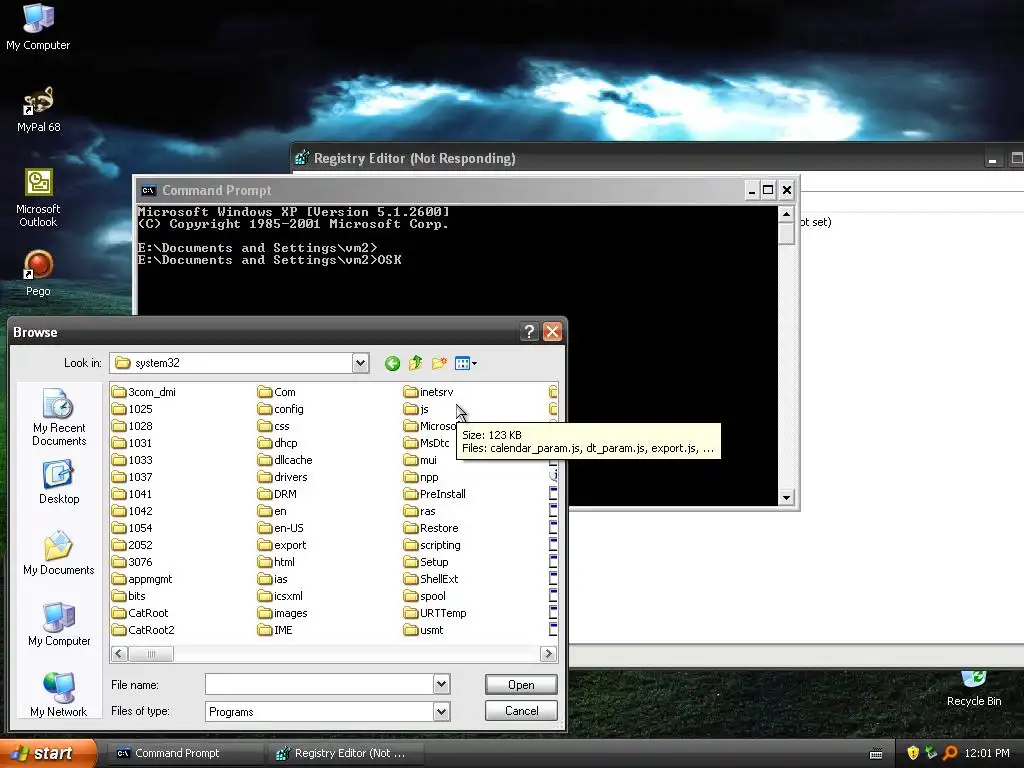Select the dllcache folder
1024x768 pixels.
(x=285, y=460)
